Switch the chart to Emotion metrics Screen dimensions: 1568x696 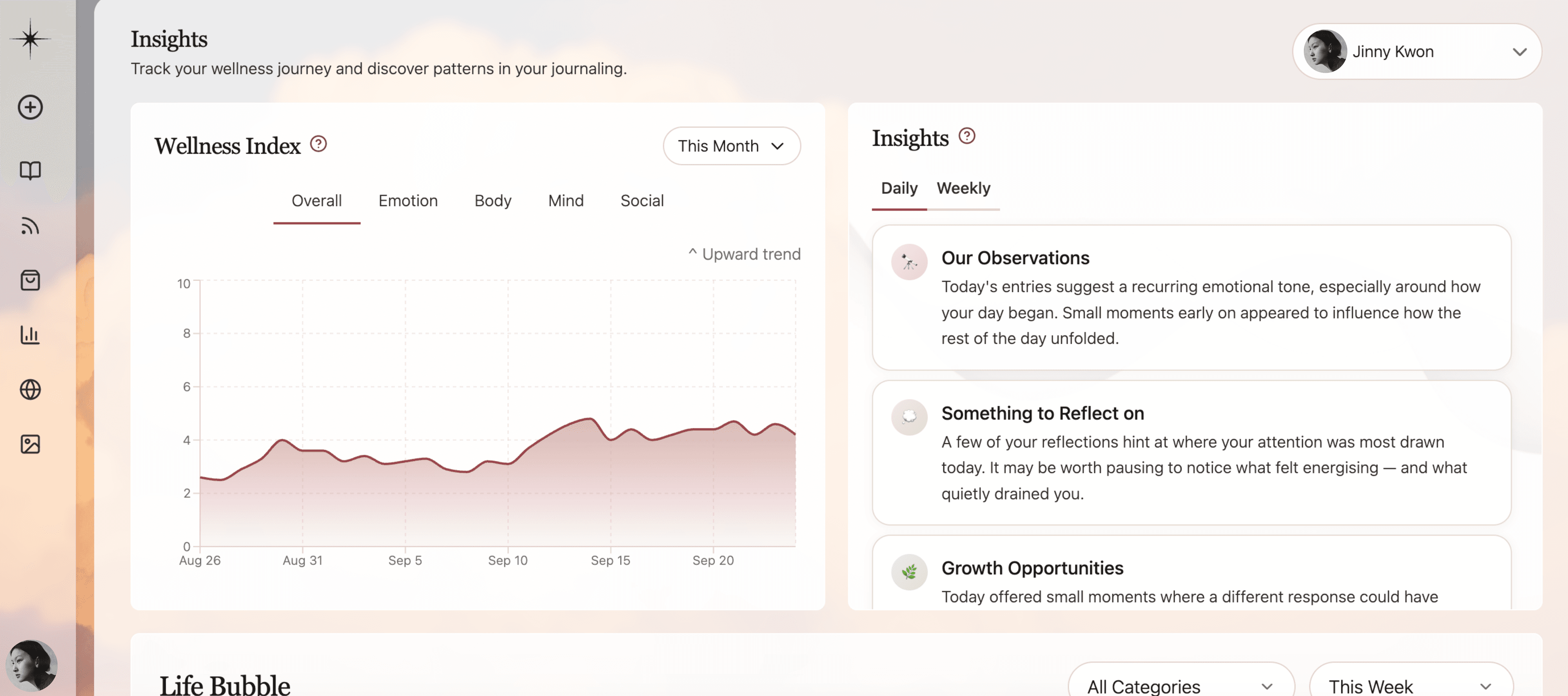click(x=408, y=201)
